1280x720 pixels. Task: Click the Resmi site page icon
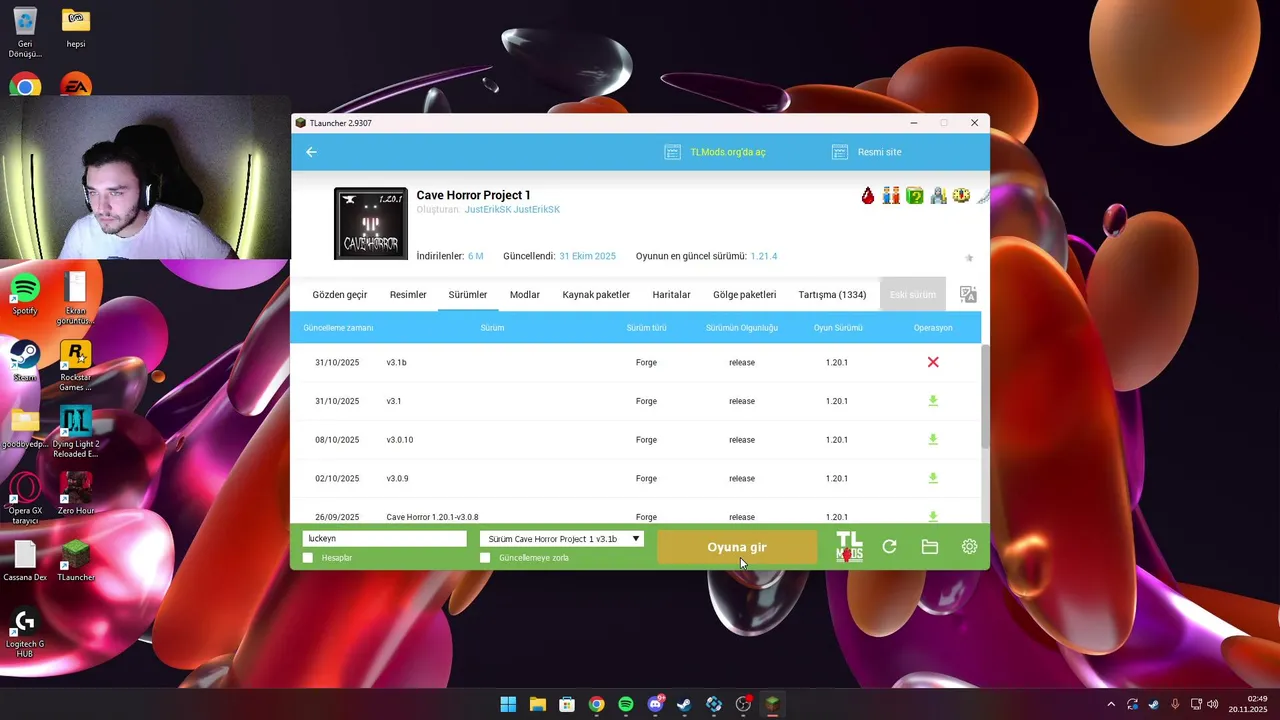tap(839, 152)
